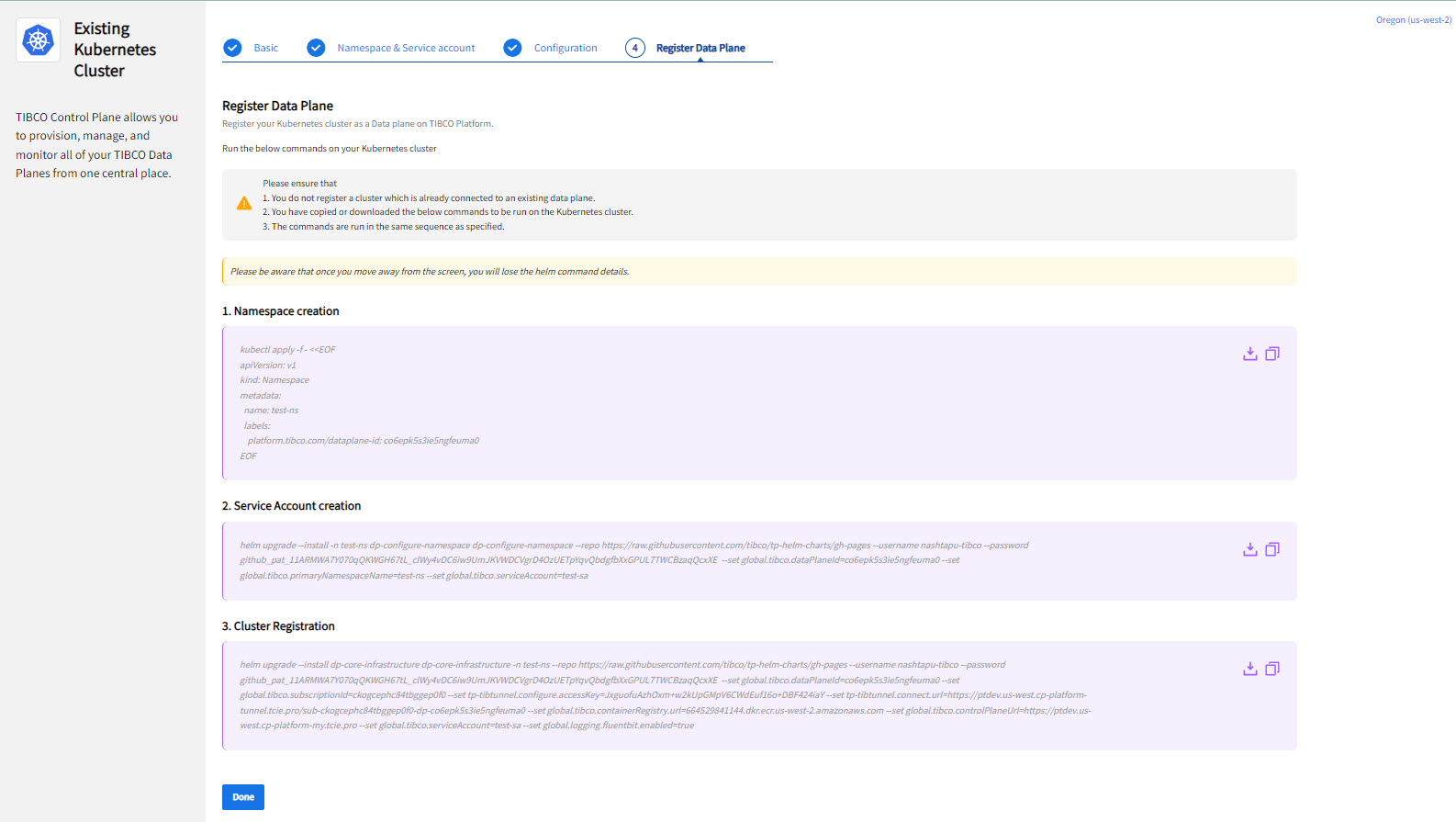The height and width of the screenshot is (822, 1456).
Task: Go to the Configuration step
Action: 566,48
